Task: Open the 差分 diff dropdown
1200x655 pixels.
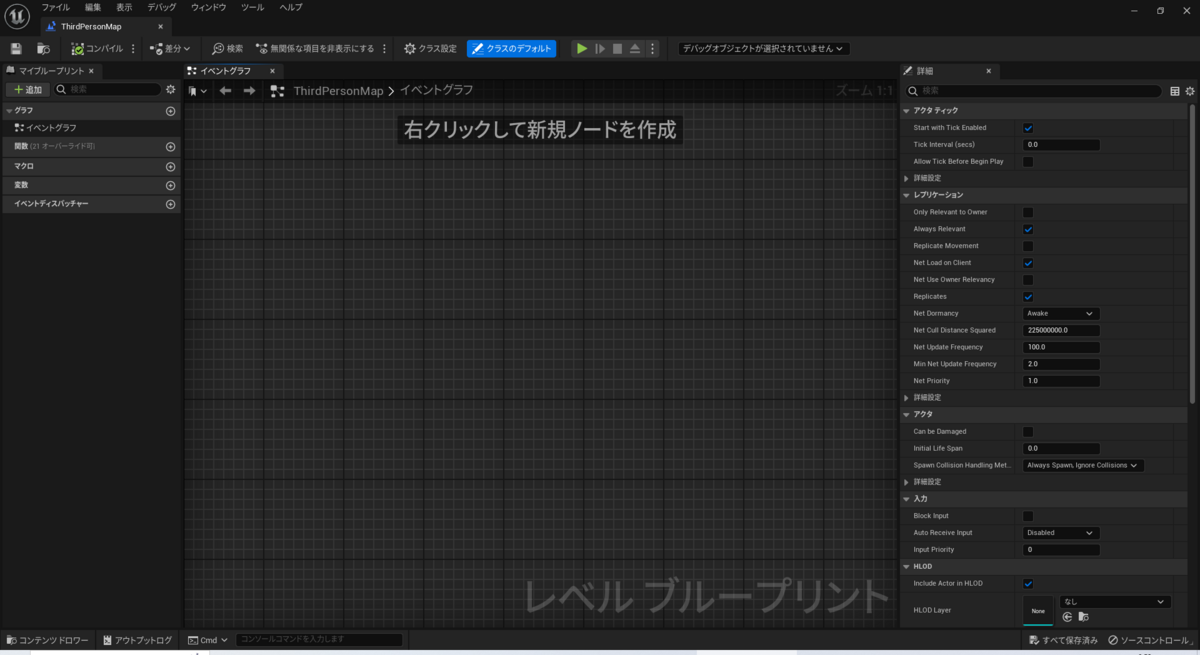Action: coord(170,48)
